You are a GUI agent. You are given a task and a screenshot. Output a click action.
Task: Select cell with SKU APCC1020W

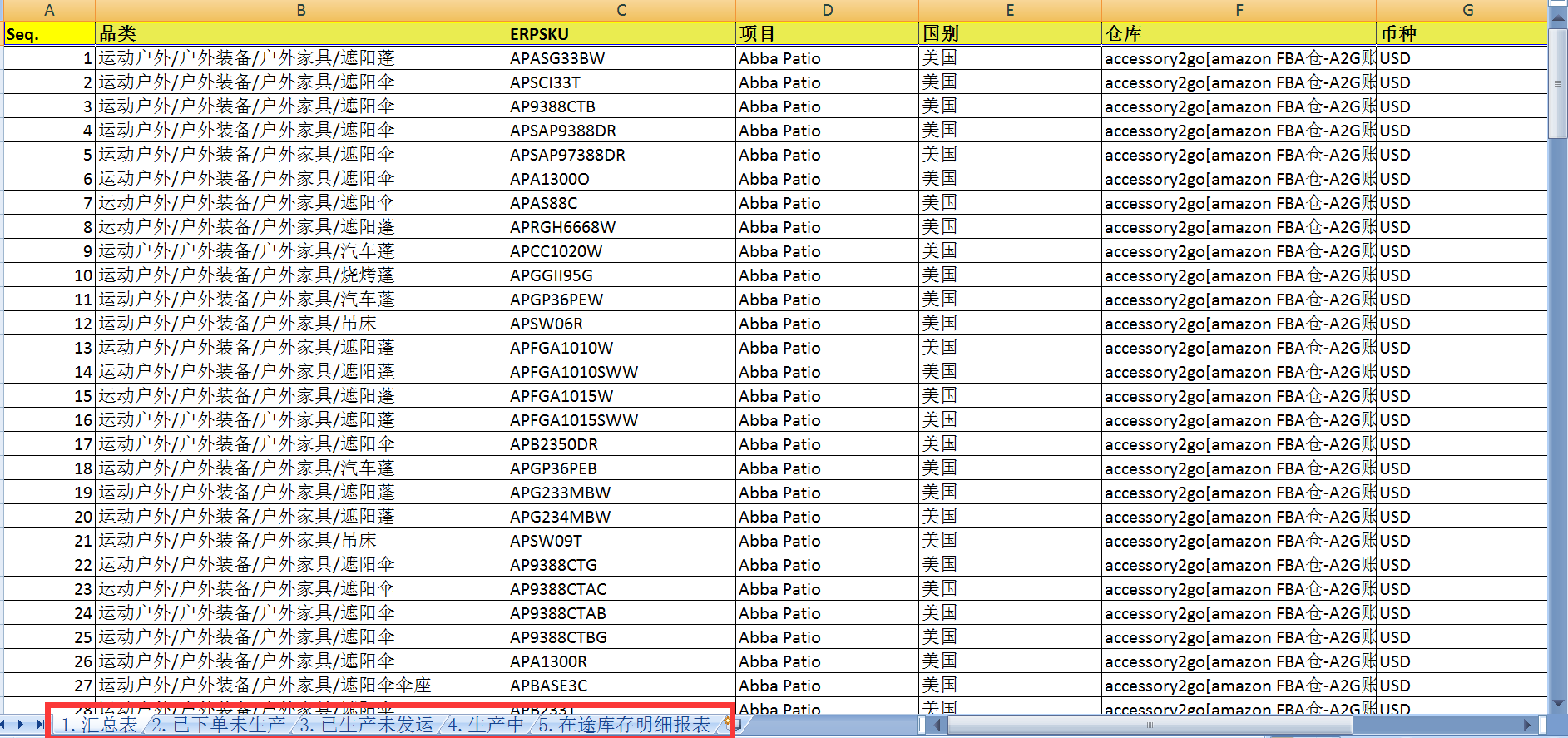coord(621,251)
